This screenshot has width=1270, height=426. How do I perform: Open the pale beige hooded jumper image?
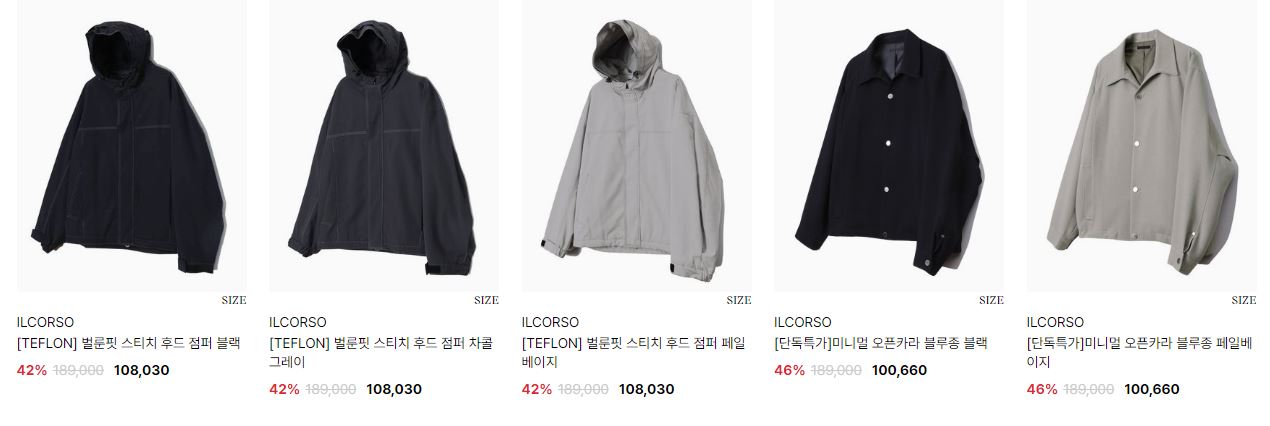637,146
